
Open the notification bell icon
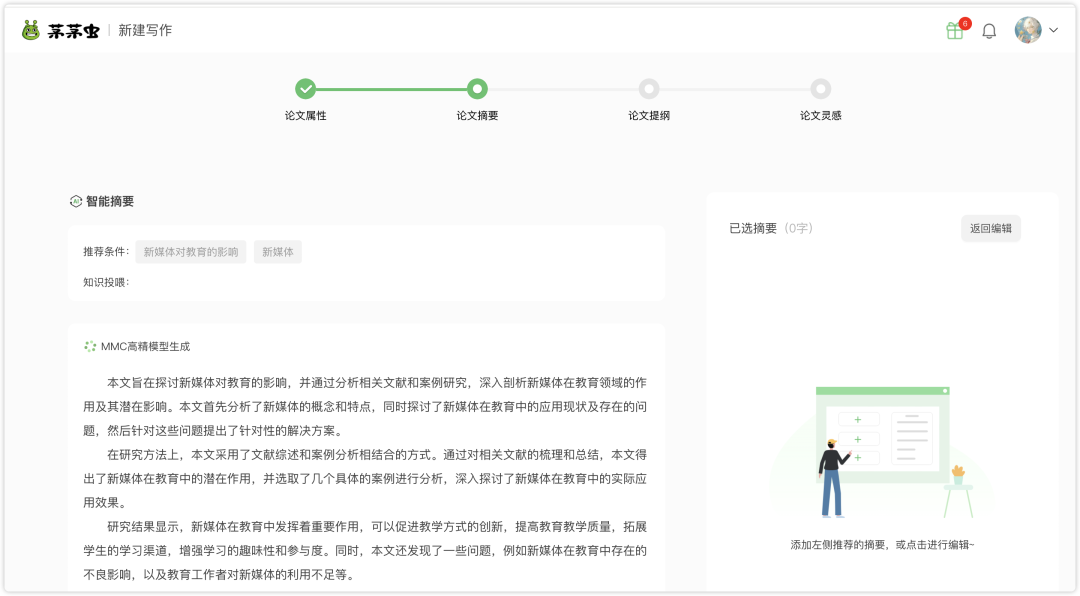pyautogui.click(x=989, y=31)
